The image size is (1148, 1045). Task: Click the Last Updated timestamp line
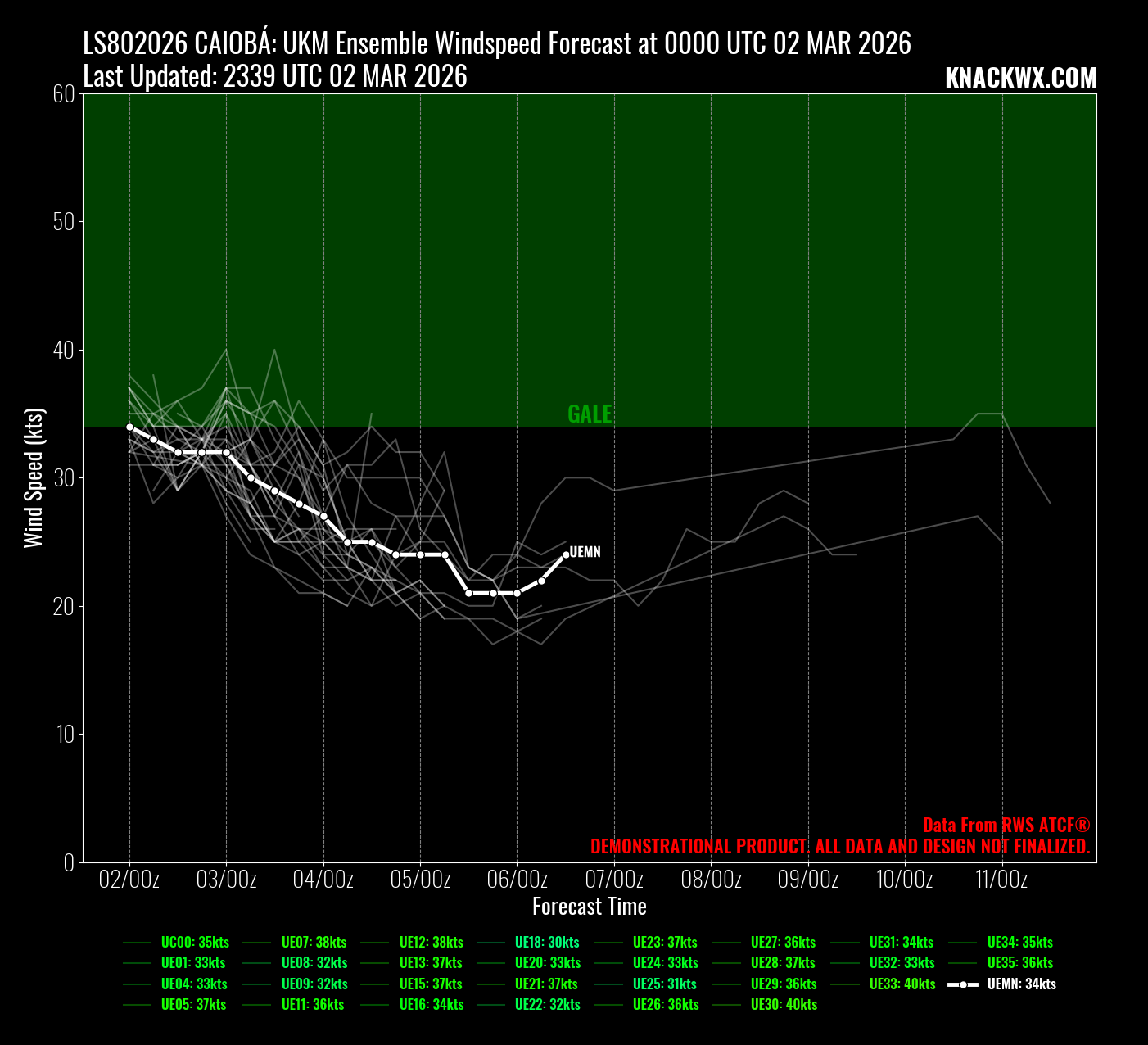coord(275,76)
